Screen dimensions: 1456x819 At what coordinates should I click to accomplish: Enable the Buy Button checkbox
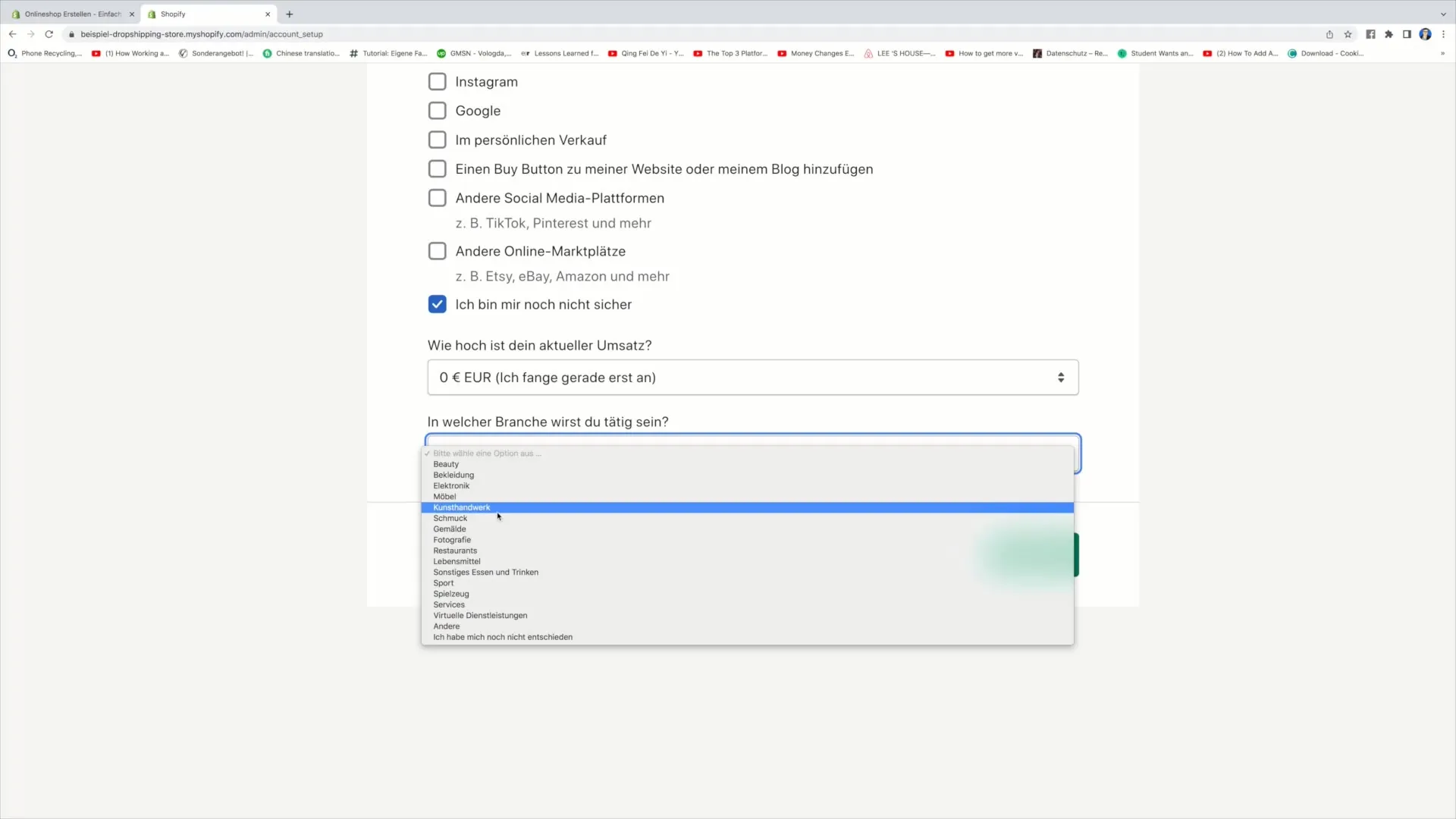(438, 169)
